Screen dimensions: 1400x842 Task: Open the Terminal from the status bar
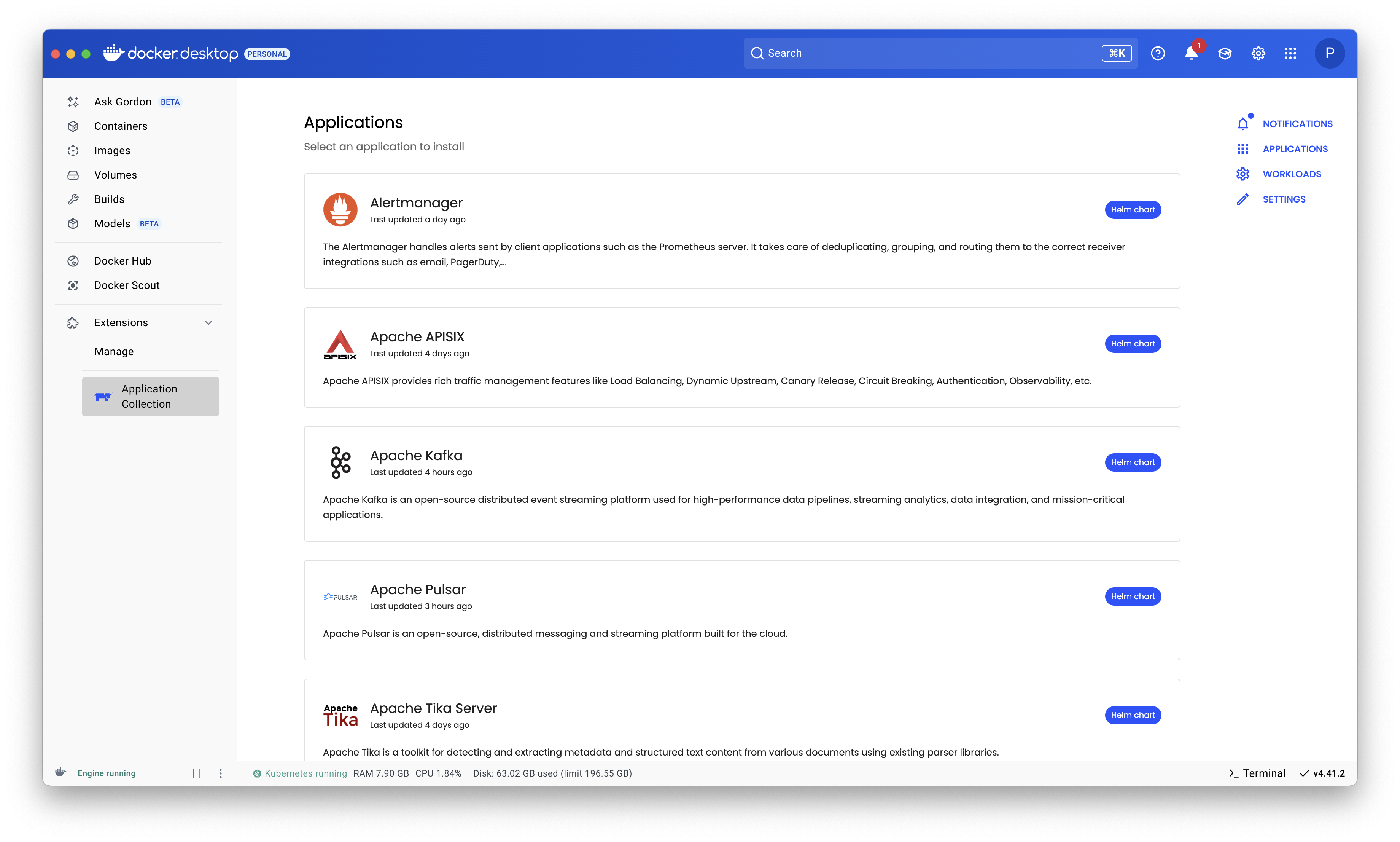coord(1257,773)
